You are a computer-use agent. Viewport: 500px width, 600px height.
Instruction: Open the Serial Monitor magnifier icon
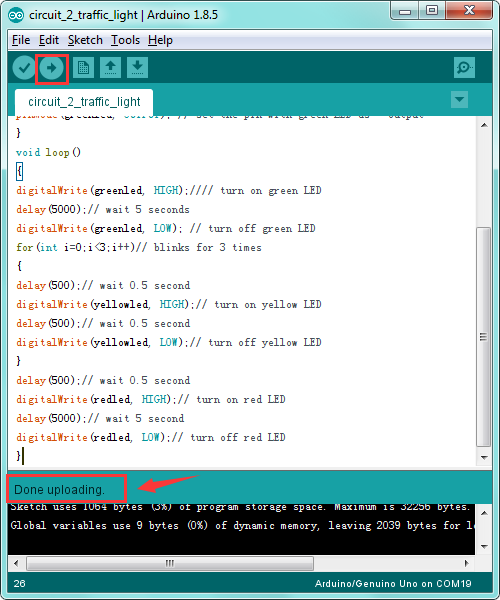[464, 68]
